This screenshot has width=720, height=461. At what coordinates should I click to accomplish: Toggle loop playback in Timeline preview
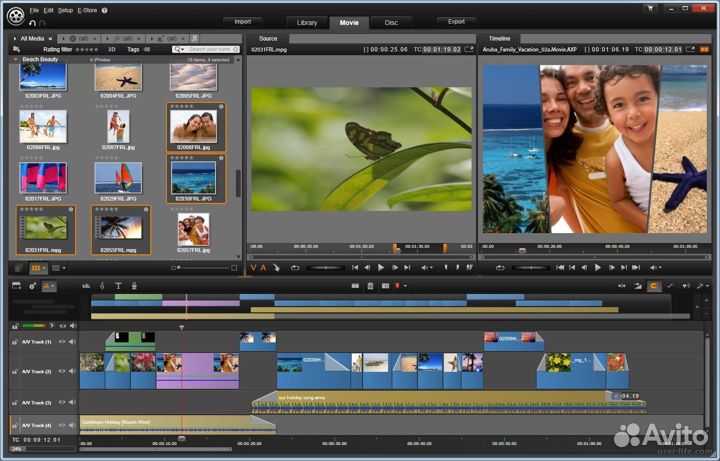(x=500, y=268)
